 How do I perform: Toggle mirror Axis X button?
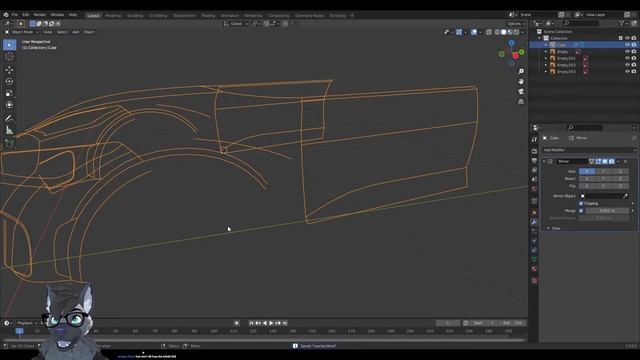pos(587,171)
